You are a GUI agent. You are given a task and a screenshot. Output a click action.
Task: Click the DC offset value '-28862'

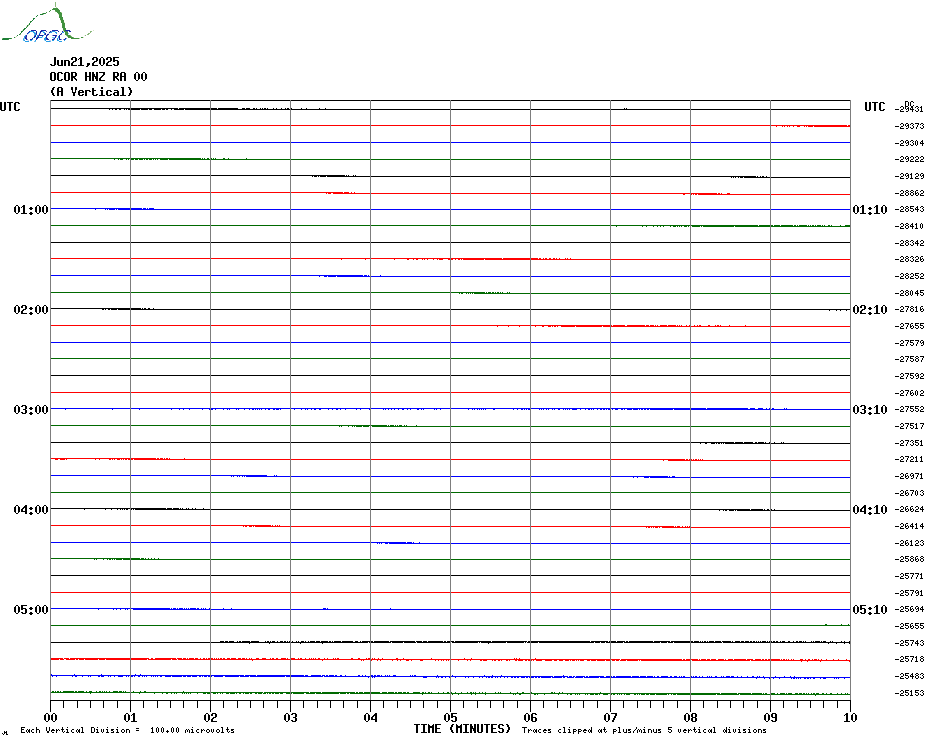(x=909, y=193)
